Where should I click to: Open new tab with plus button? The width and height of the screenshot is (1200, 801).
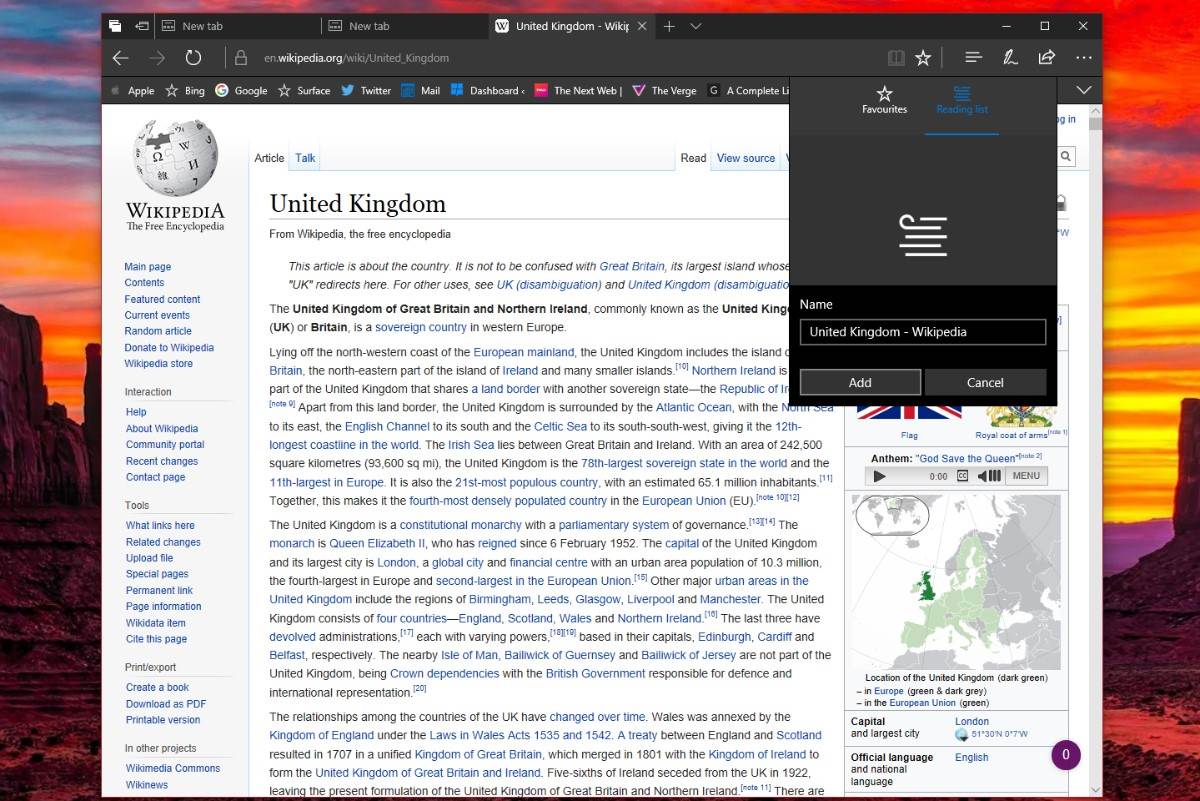(x=669, y=26)
